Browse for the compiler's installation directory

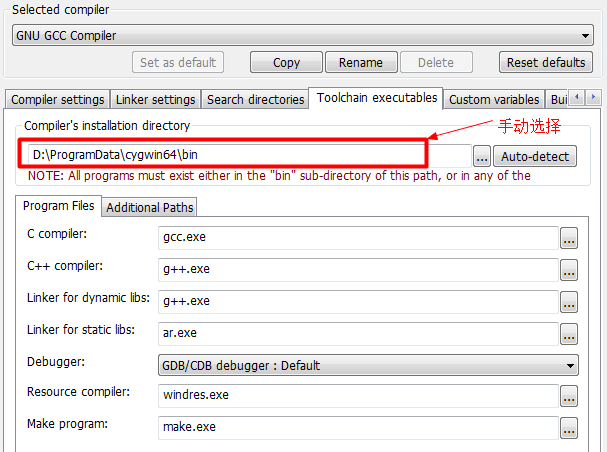coord(481,157)
